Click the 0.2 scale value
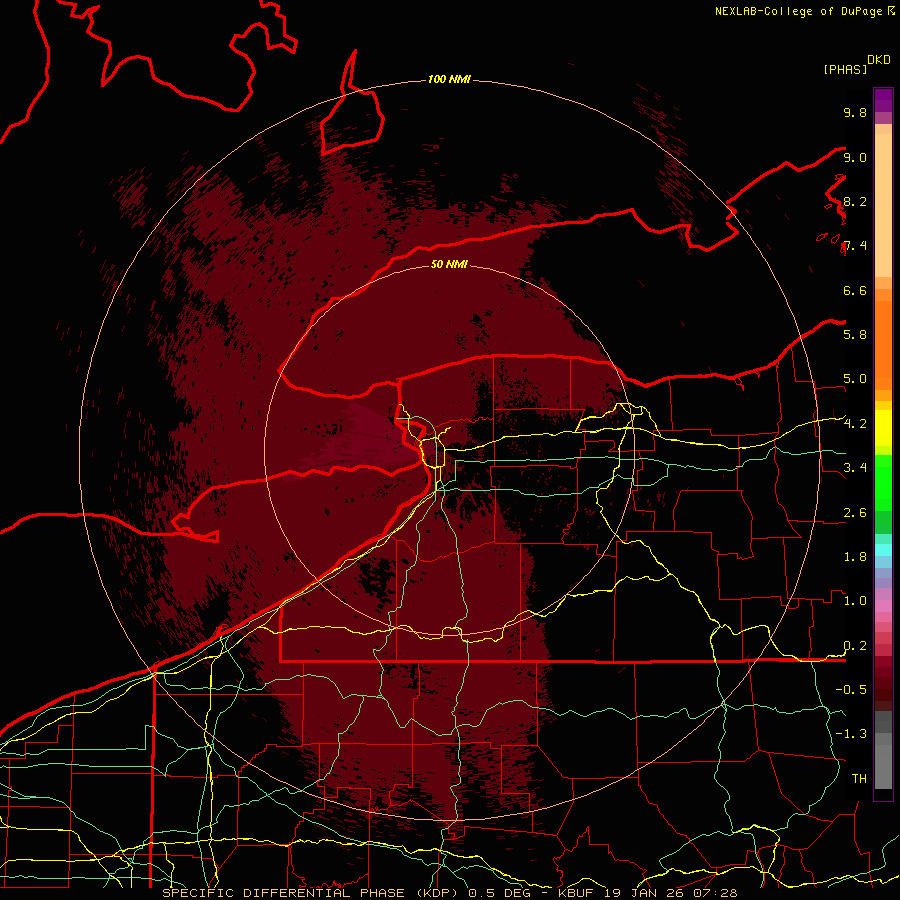This screenshot has width=900, height=900. (855, 645)
